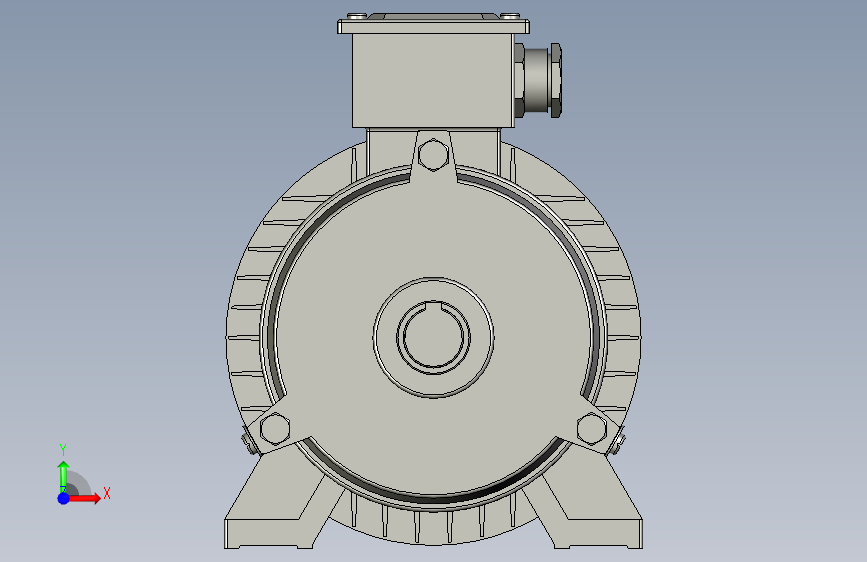Screen dimensions: 867x562
Task: Click the red X axis arrow of triad
Action: coord(84,498)
